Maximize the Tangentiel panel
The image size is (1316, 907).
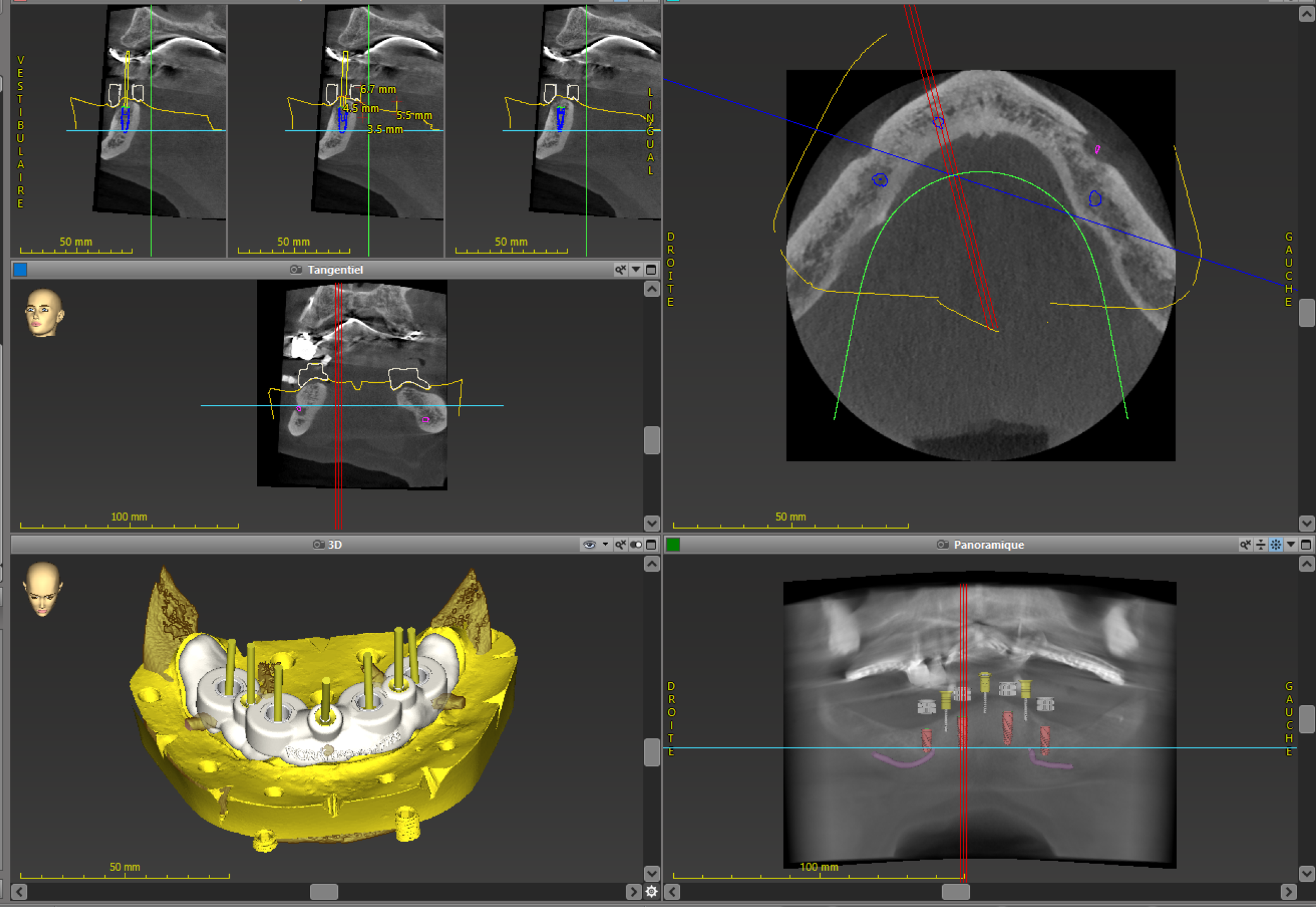point(651,270)
